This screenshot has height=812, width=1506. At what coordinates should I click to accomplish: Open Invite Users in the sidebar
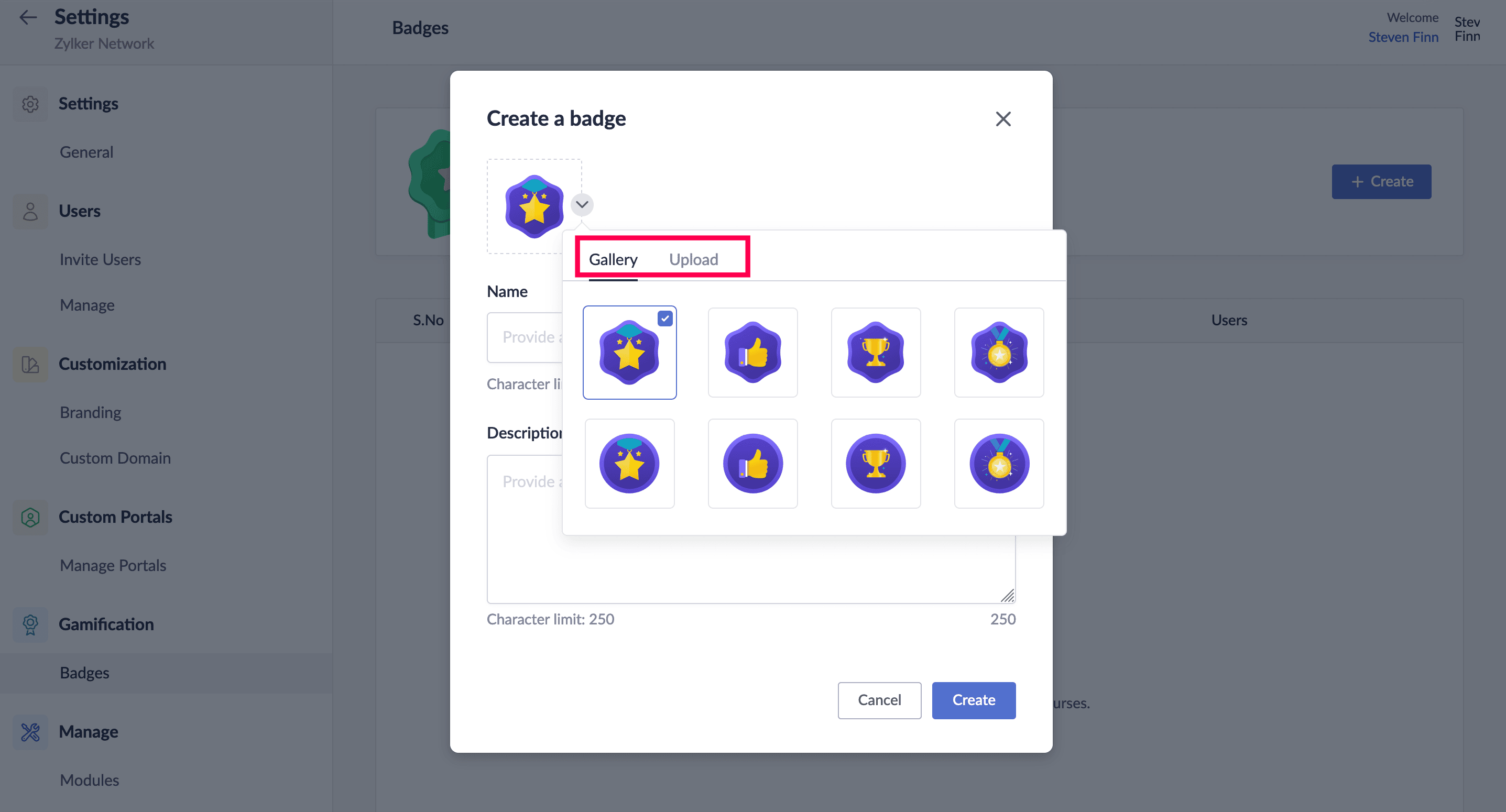100,259
